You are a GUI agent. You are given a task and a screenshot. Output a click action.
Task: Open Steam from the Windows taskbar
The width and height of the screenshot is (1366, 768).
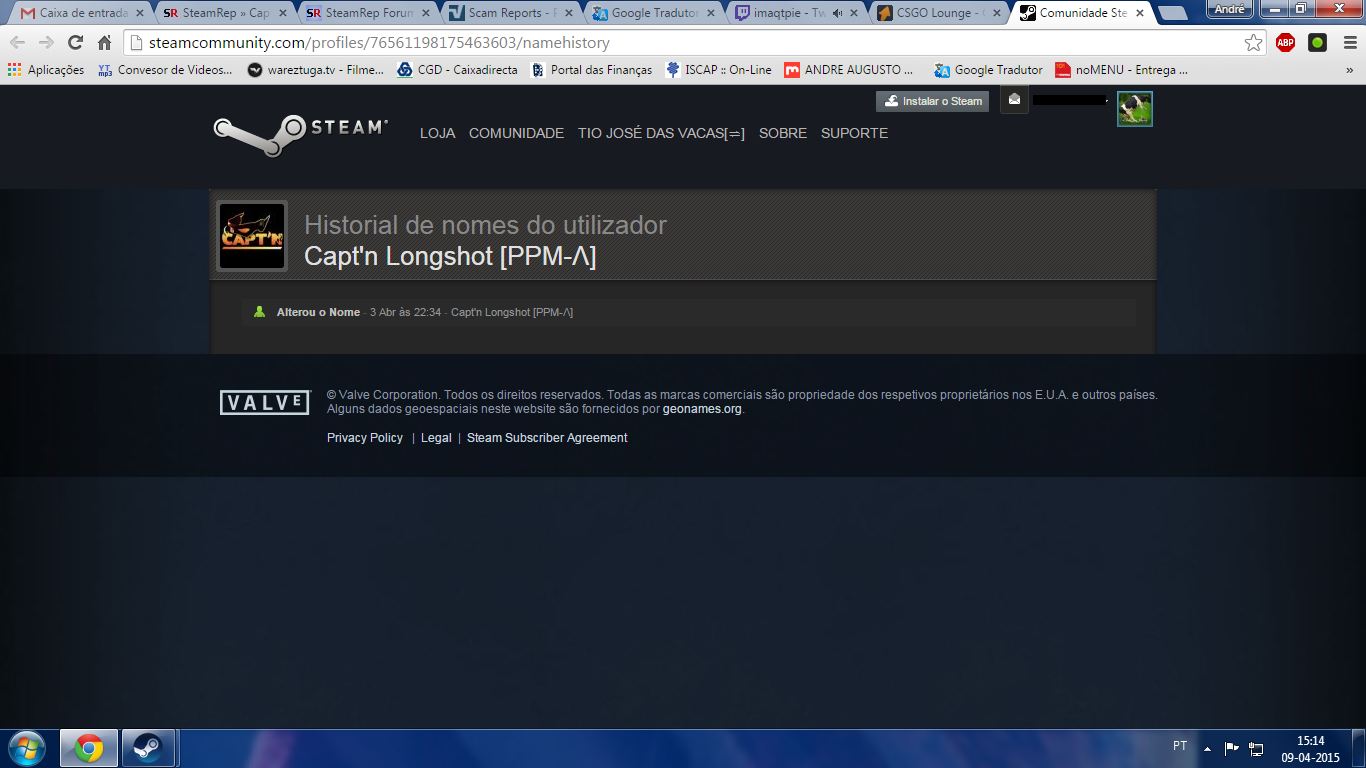(149, 748)
